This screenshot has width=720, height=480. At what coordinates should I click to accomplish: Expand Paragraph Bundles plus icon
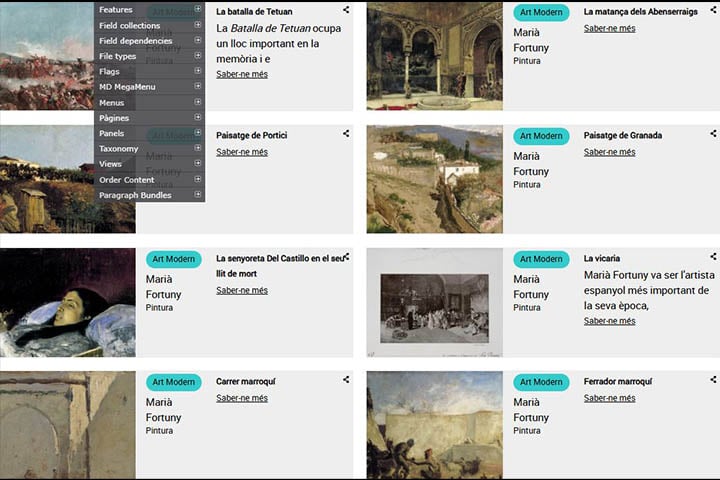tap(197, 194)
